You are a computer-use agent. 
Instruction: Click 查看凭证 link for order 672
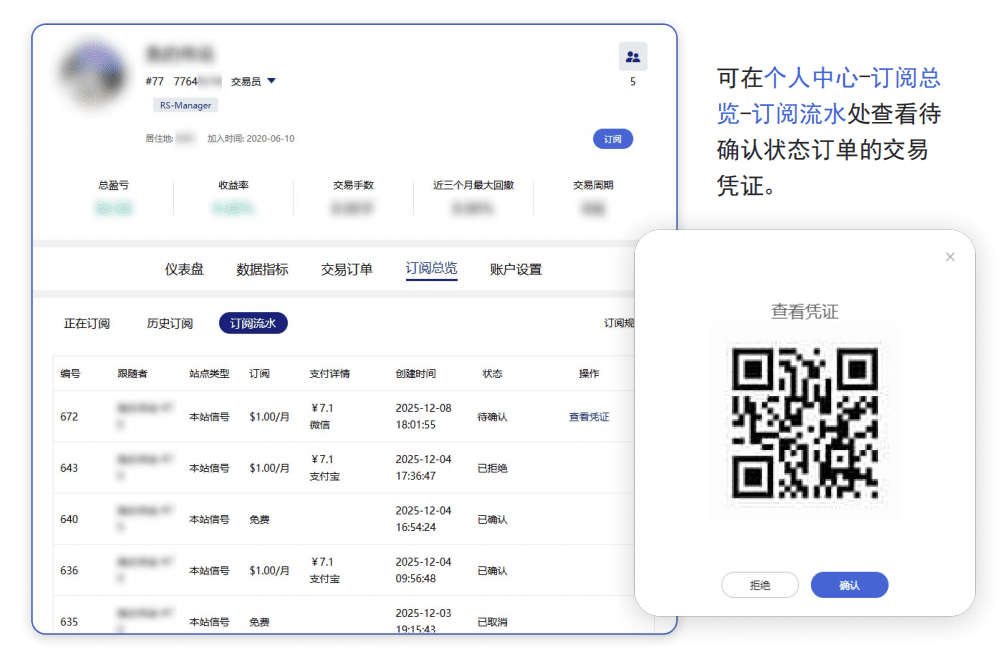pyautogui.click(x=589, y=417)
